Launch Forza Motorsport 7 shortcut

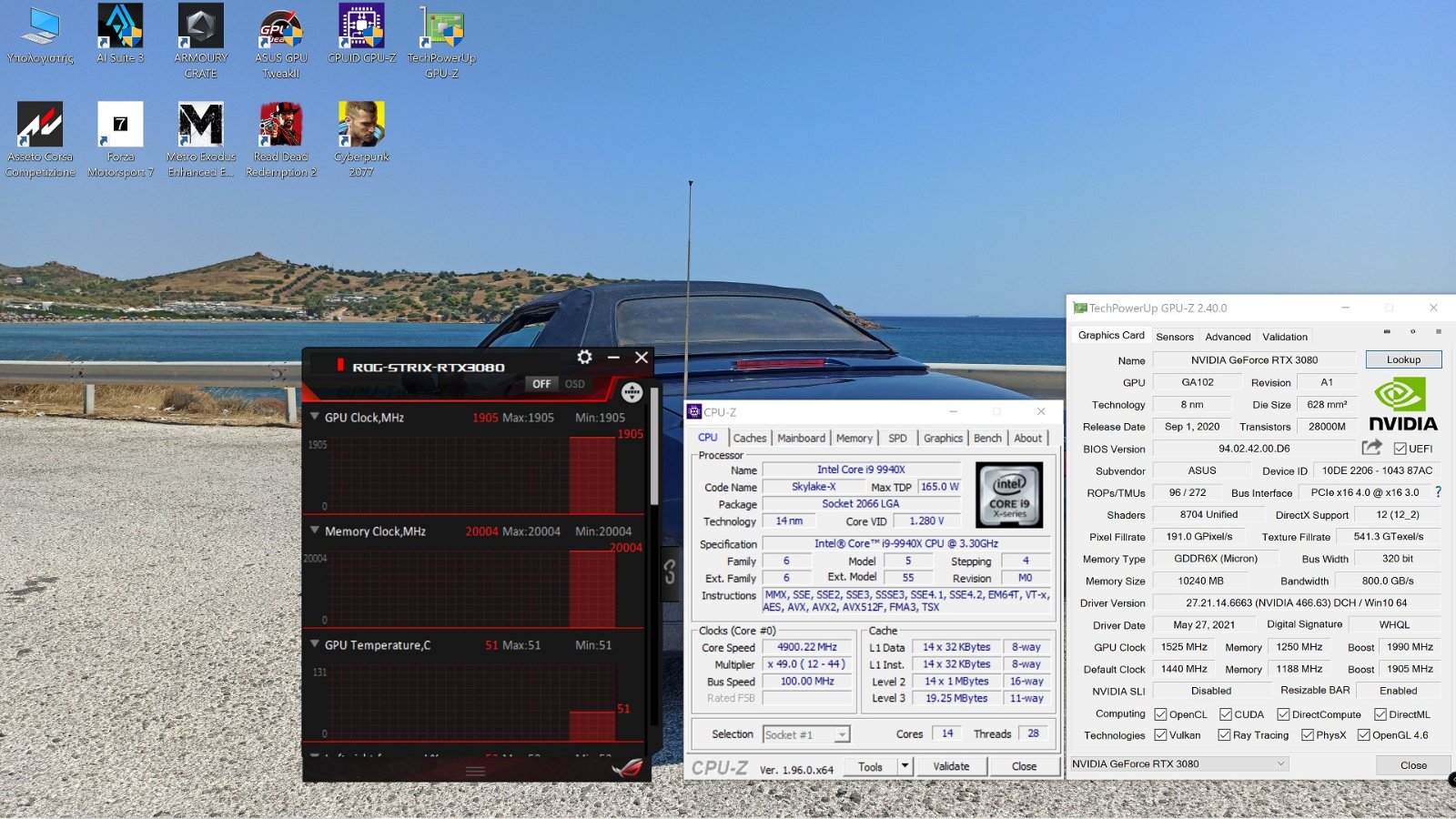pos(120,140)
